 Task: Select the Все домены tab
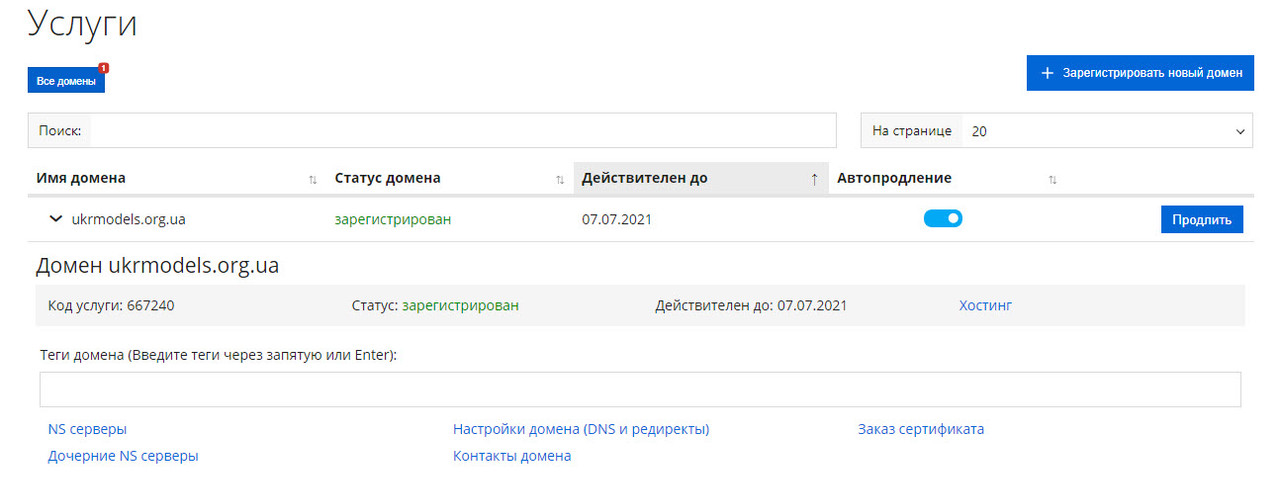click(x=66, y=81)
